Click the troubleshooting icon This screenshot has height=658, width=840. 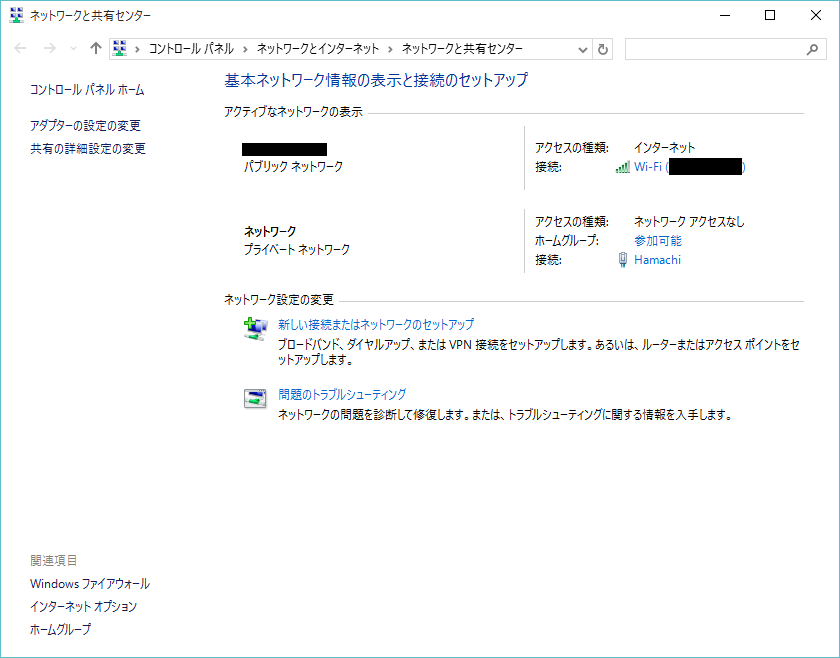click(x=256, y=398)
